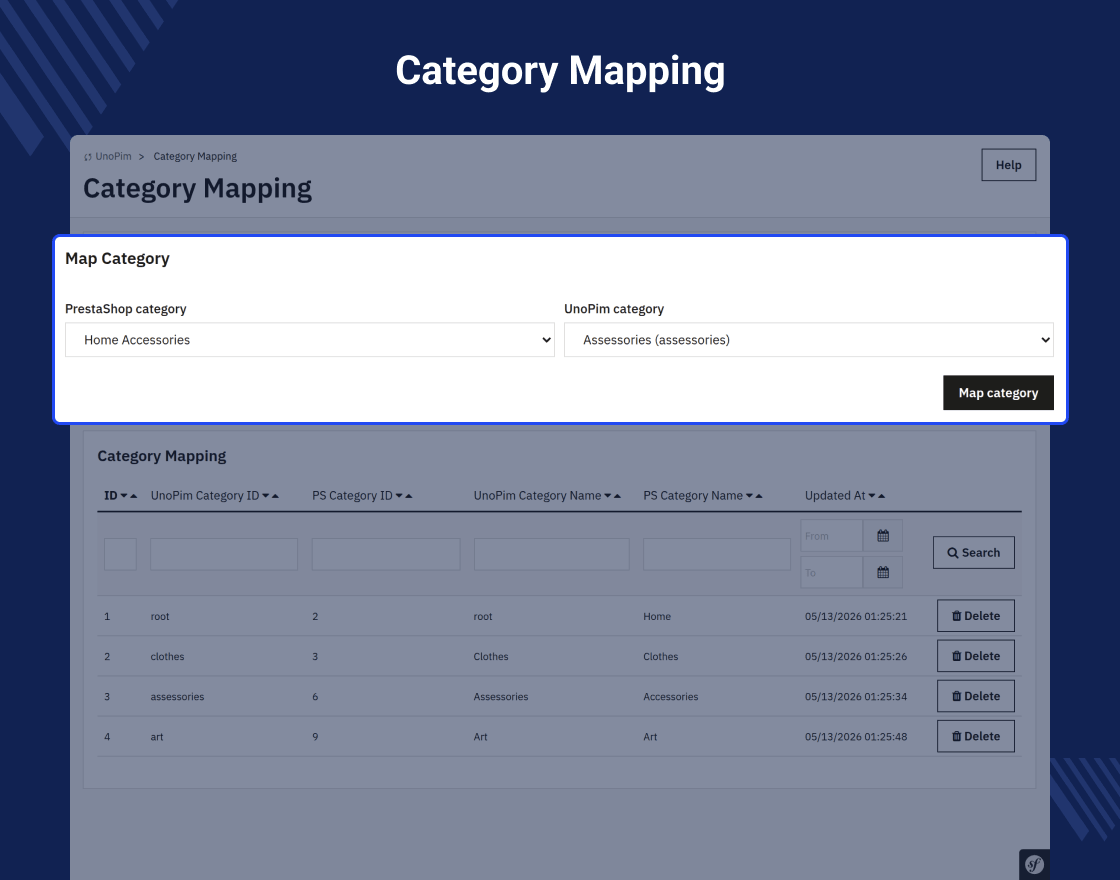This screenshot has width=1120, height=880.
Task: Click the Map category button
Action: [998, 393]
